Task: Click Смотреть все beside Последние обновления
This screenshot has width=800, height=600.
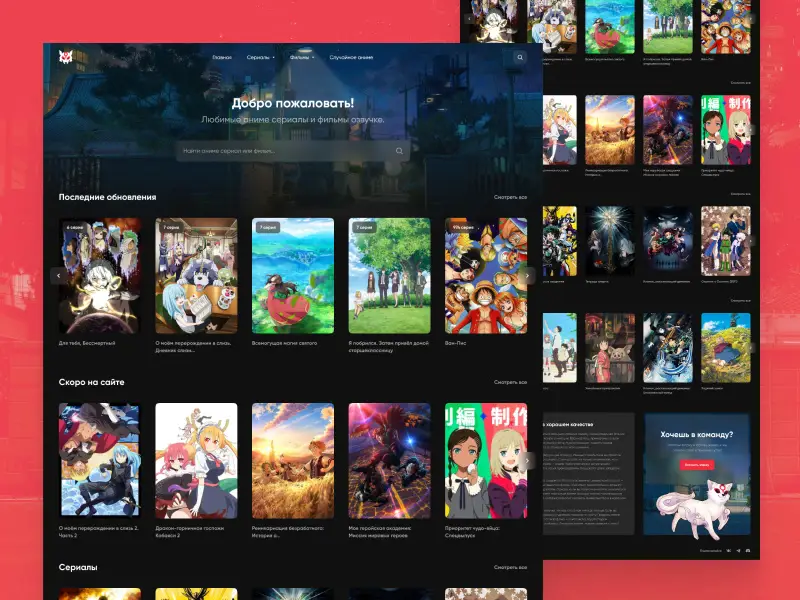Action: [x=510, y=197]
